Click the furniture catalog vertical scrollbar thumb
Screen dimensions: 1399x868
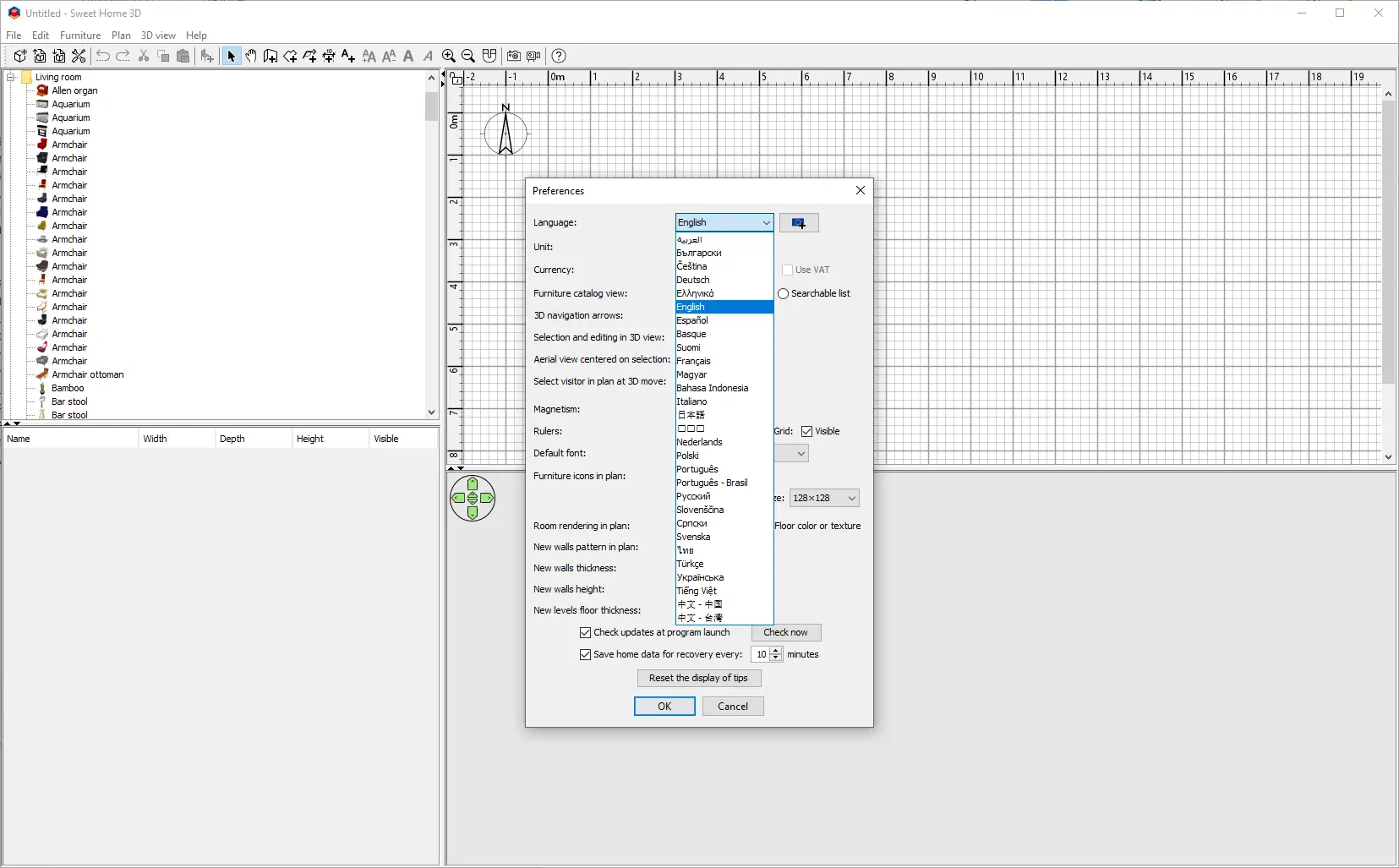431,106
